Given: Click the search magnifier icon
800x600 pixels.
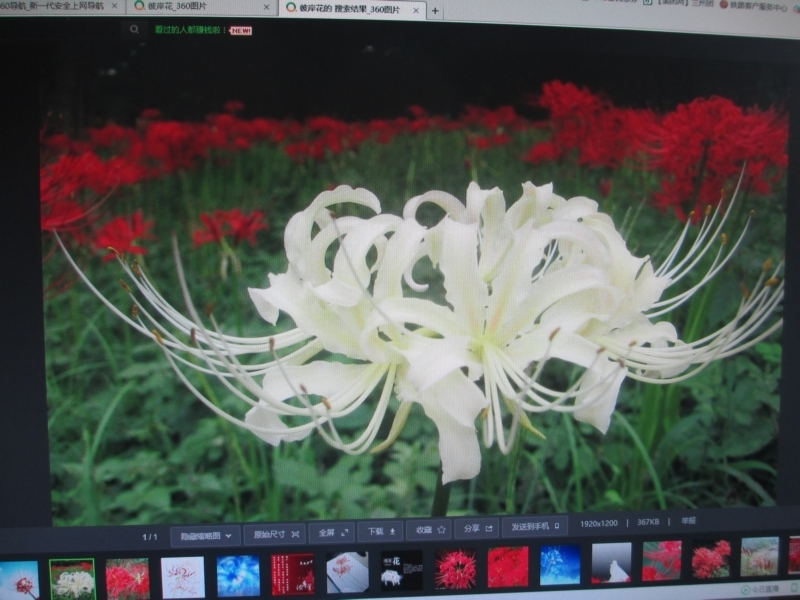Looking at the screenshot, I should pos(135,29).
